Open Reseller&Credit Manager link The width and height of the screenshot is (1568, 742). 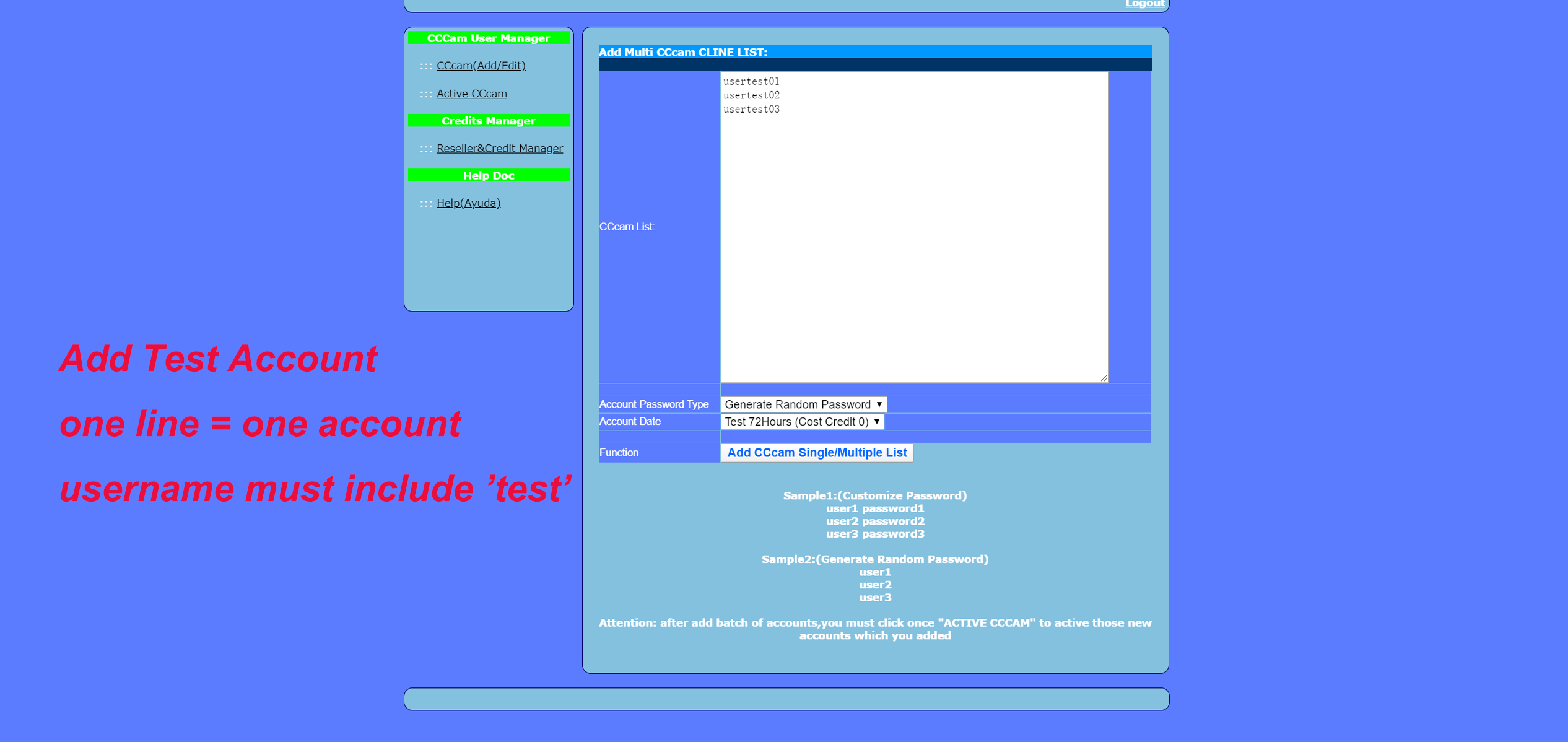(500, 148)
